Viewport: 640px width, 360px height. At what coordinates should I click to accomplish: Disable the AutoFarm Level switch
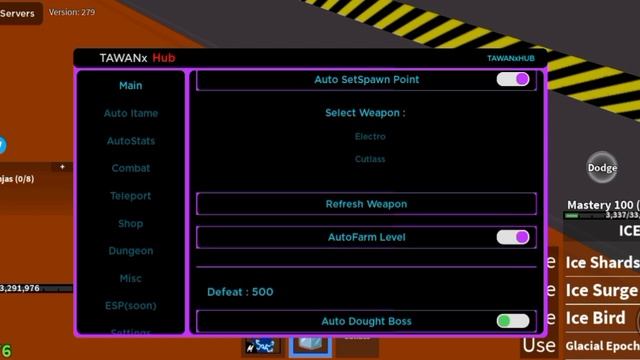point(513,237)
